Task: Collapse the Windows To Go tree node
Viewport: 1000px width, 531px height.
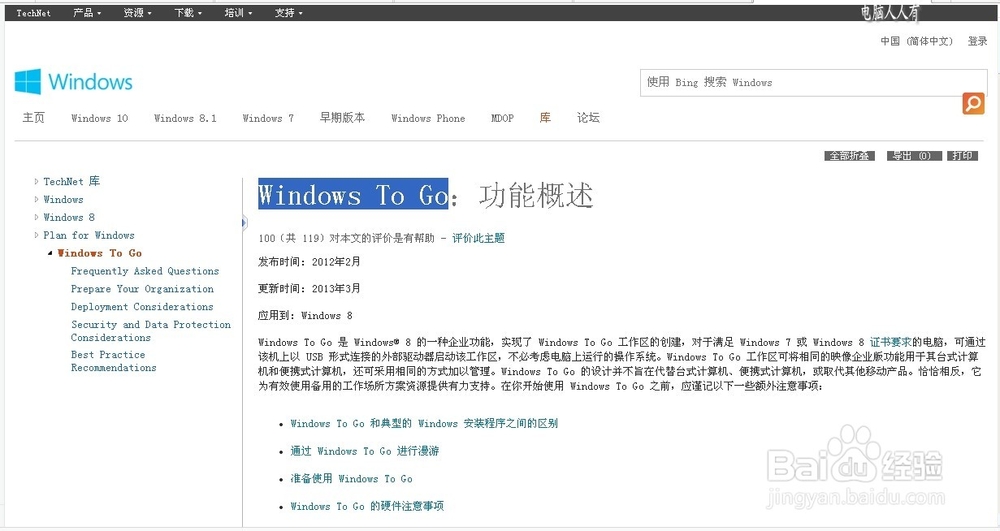Action: click(50, 253)
